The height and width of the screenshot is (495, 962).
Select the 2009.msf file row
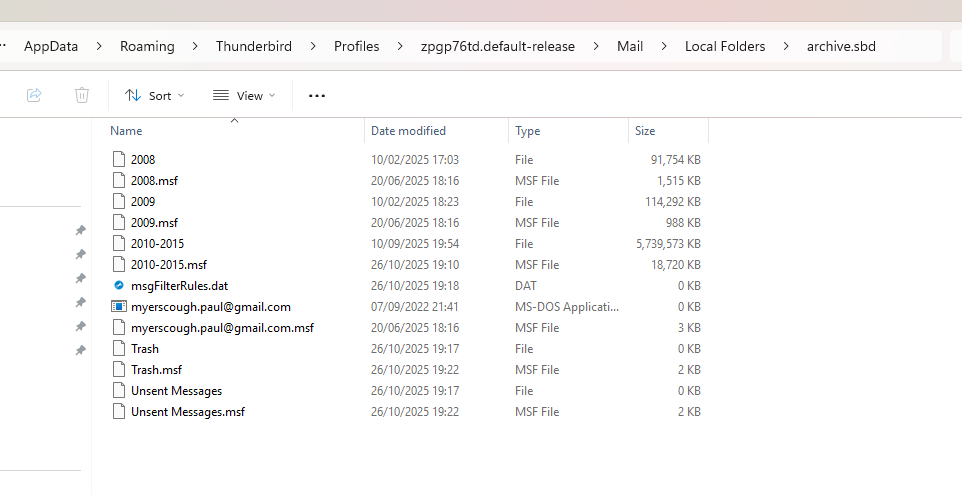[x=154, y=223]
